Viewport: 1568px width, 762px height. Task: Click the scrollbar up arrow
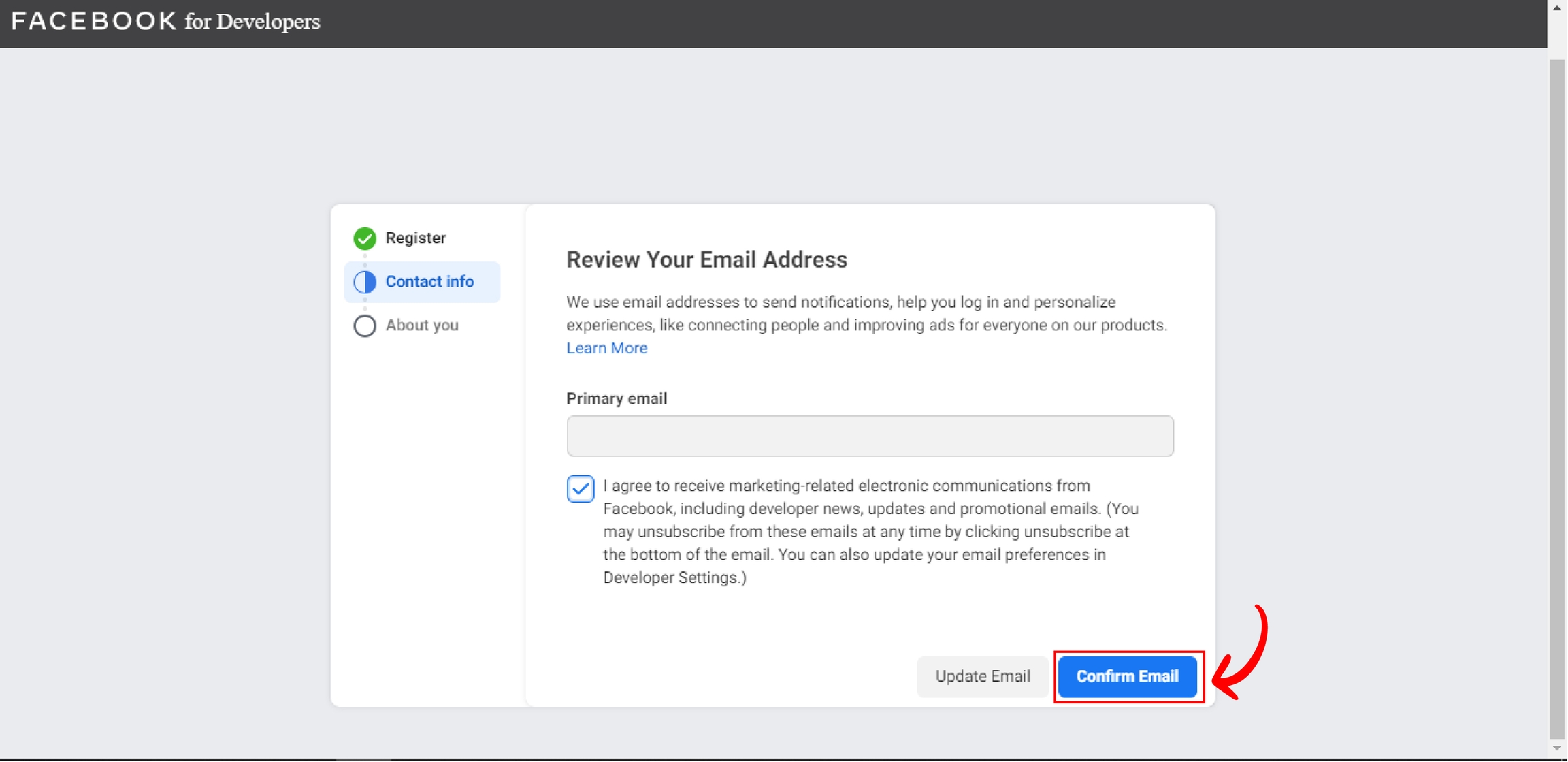click(x=1556, y=7)
